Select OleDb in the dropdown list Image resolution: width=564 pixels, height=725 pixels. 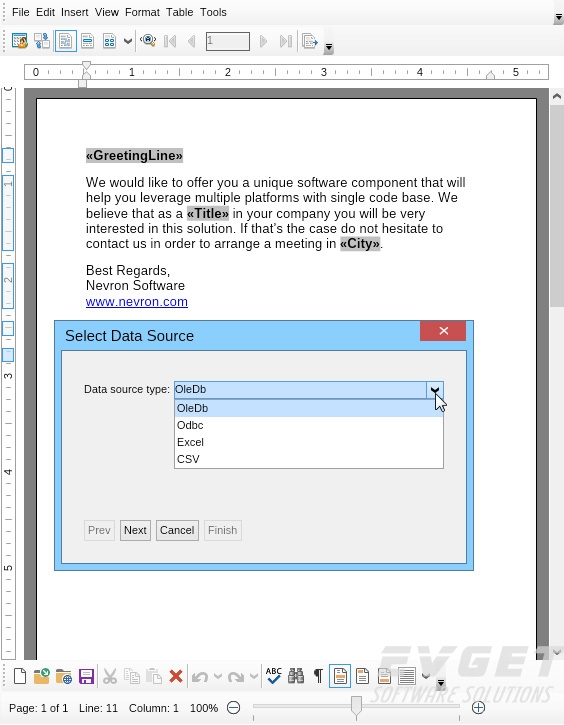tap(309, 408)
